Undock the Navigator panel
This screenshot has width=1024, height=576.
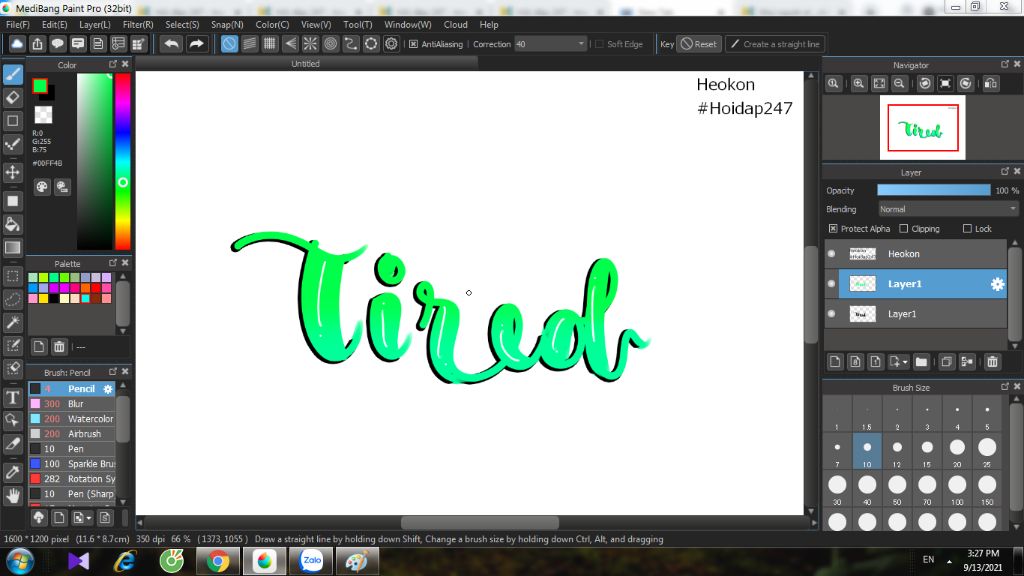click(x=1005, y=64)
